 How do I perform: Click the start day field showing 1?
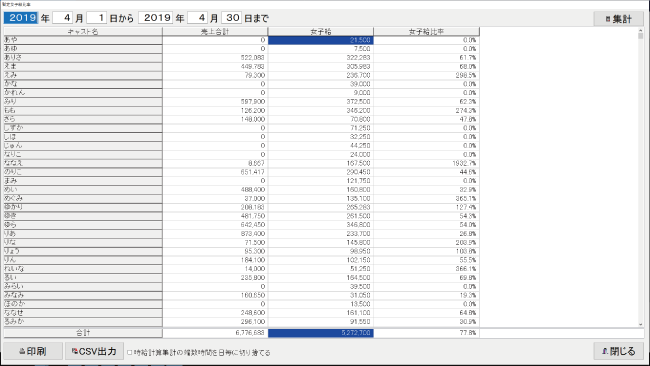click(97, 18)
